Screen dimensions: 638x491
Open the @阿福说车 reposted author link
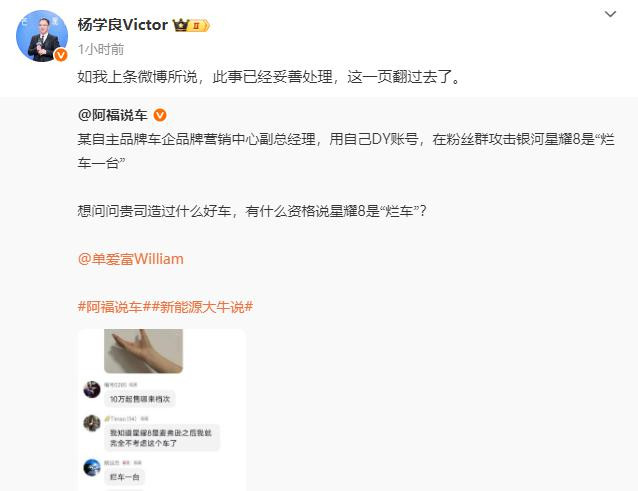[112, 115]
